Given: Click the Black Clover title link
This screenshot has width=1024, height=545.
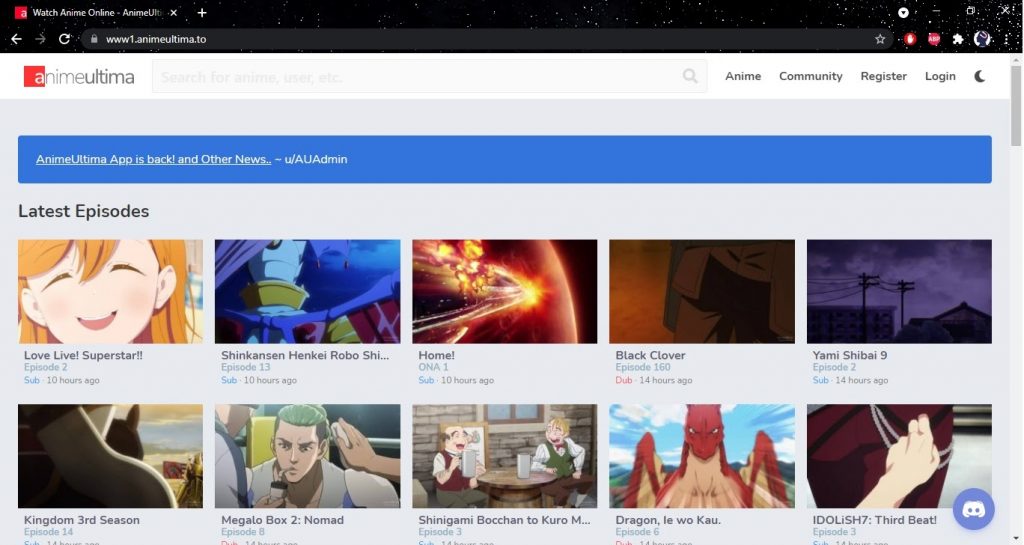Looking at the screenshot, I should 650,355.
